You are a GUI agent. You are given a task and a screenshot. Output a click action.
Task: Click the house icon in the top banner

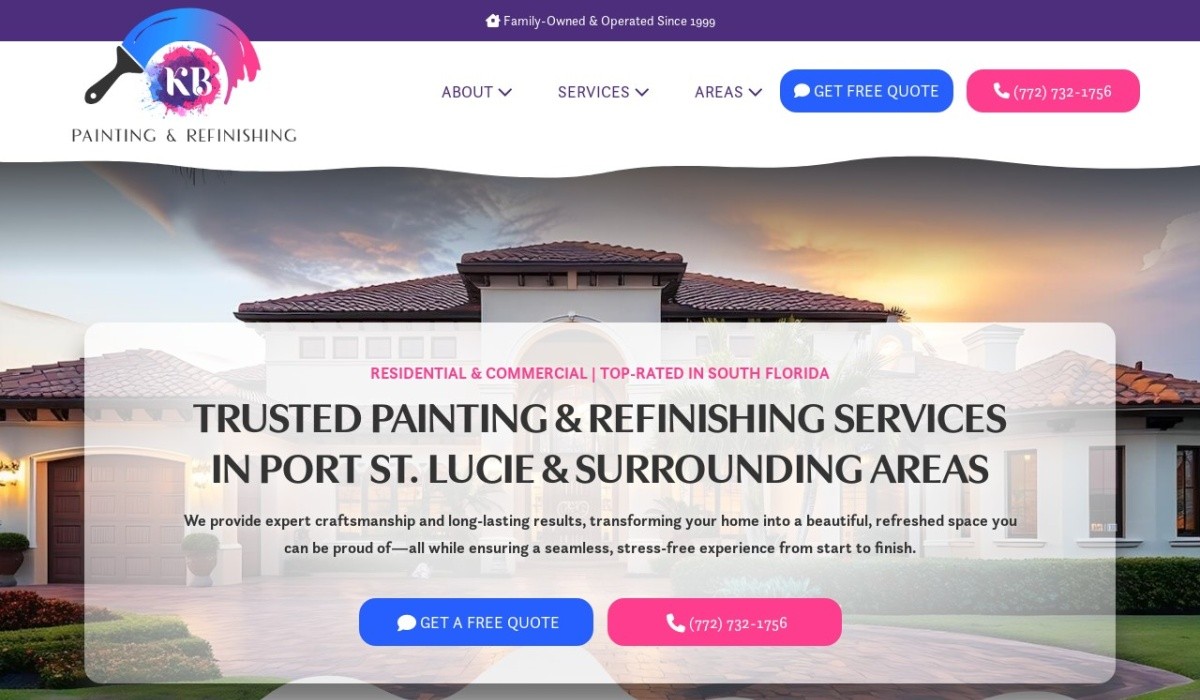coord(492,20)
